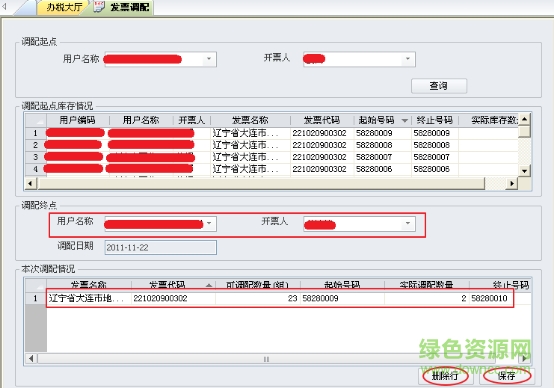This screenshot has height=388, width=554.
Task: Click 实际调配数量 column header
Action: pyautogui.click(x=426, y=285)
